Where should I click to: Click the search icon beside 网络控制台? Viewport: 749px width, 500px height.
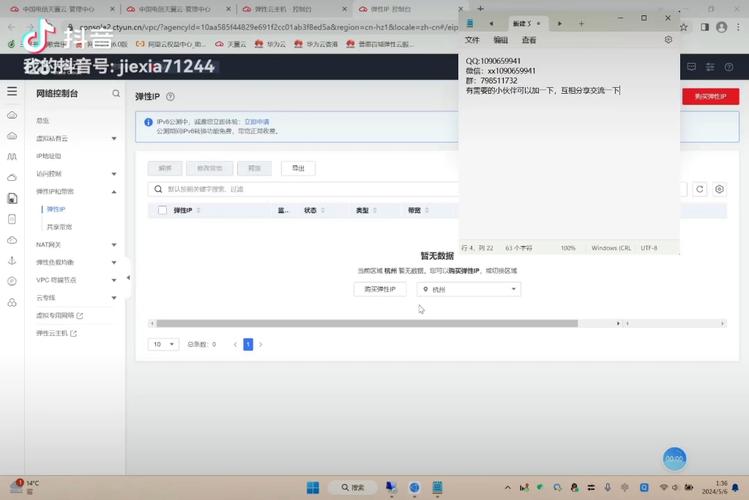(x=116, y=93)
